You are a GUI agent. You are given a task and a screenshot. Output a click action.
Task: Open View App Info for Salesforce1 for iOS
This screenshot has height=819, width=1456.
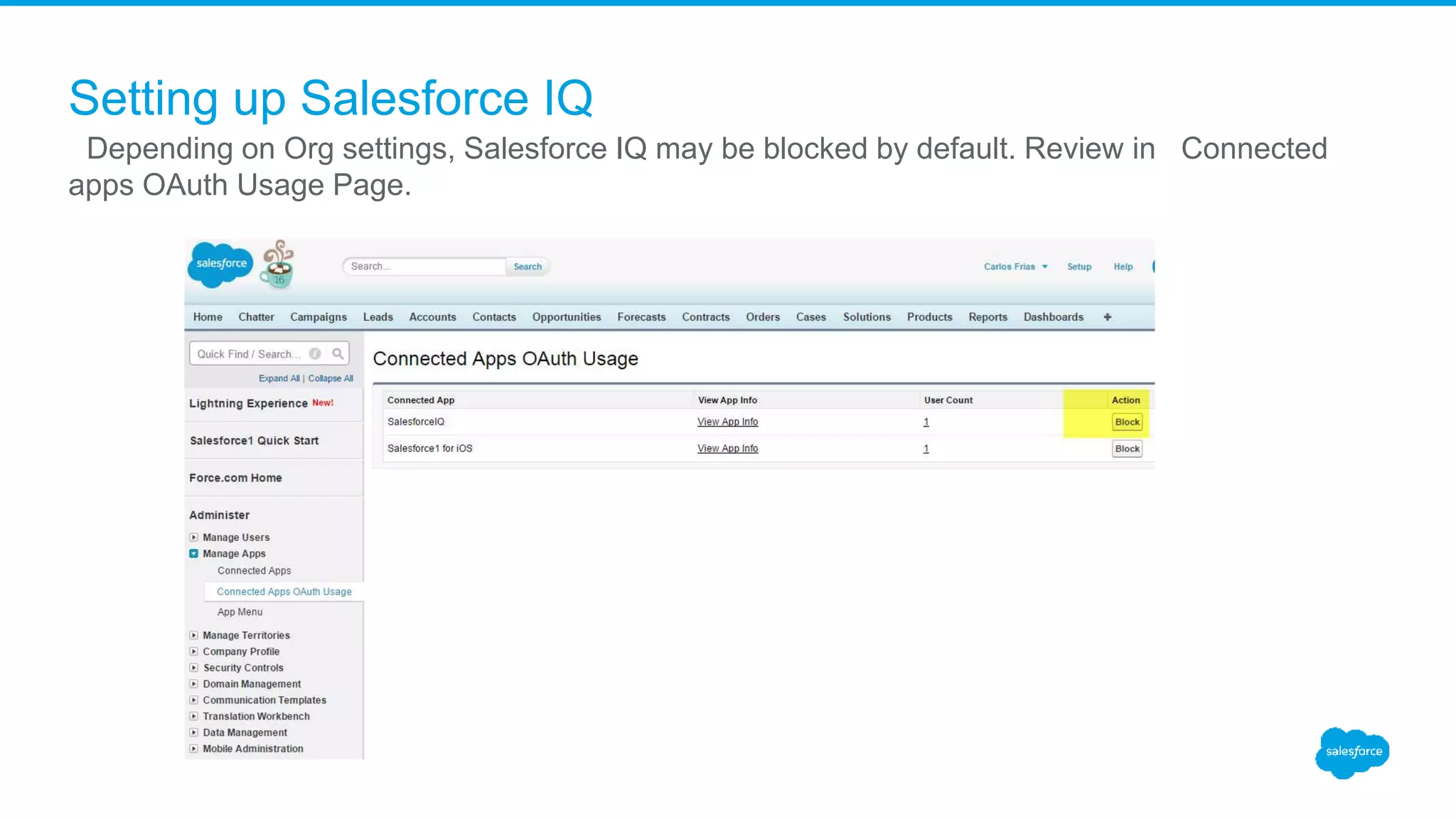click(x=727, y=449)
